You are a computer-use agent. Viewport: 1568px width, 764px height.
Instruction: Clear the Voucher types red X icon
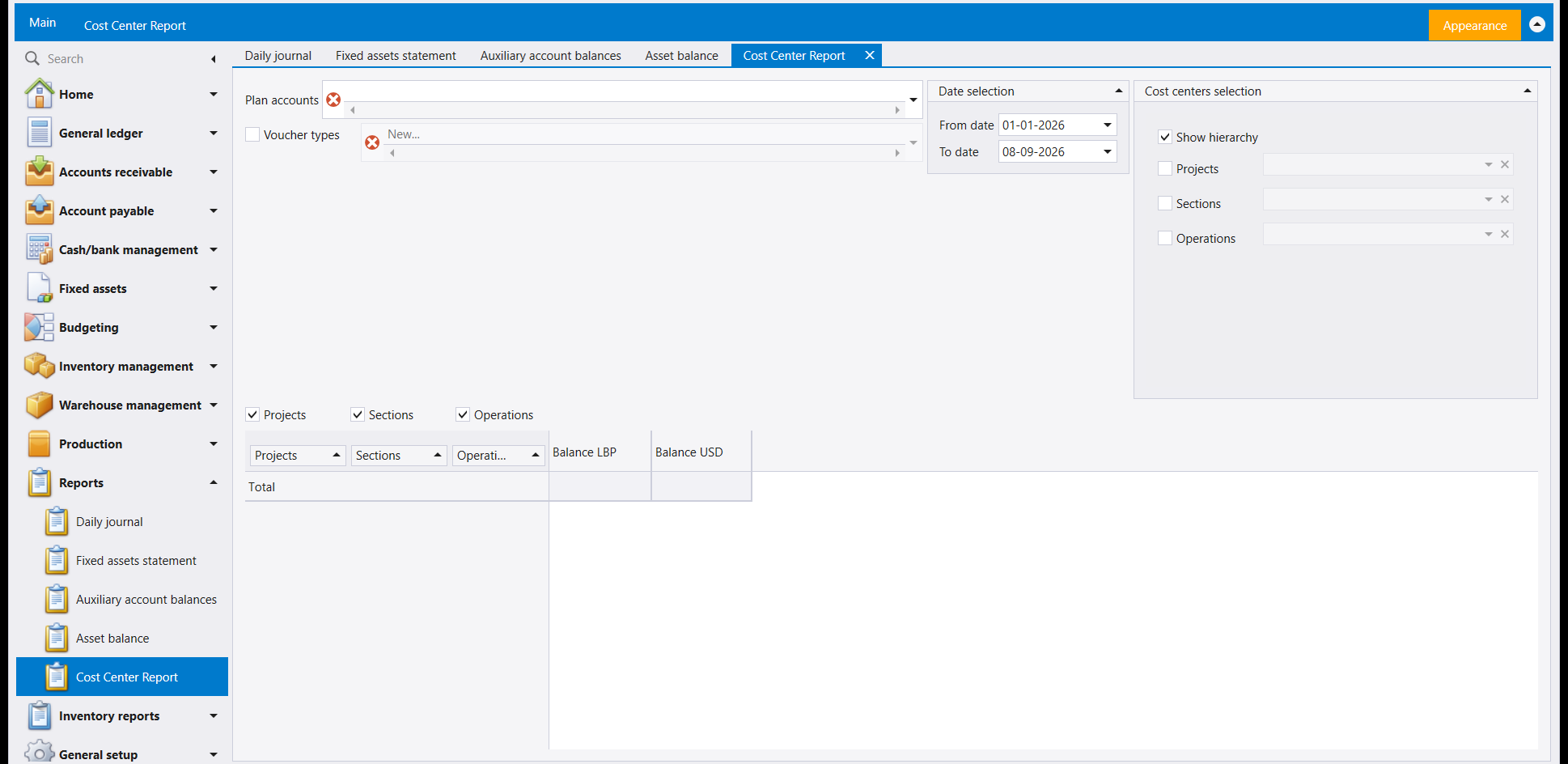pyautogui.click(x=372, y=142)
